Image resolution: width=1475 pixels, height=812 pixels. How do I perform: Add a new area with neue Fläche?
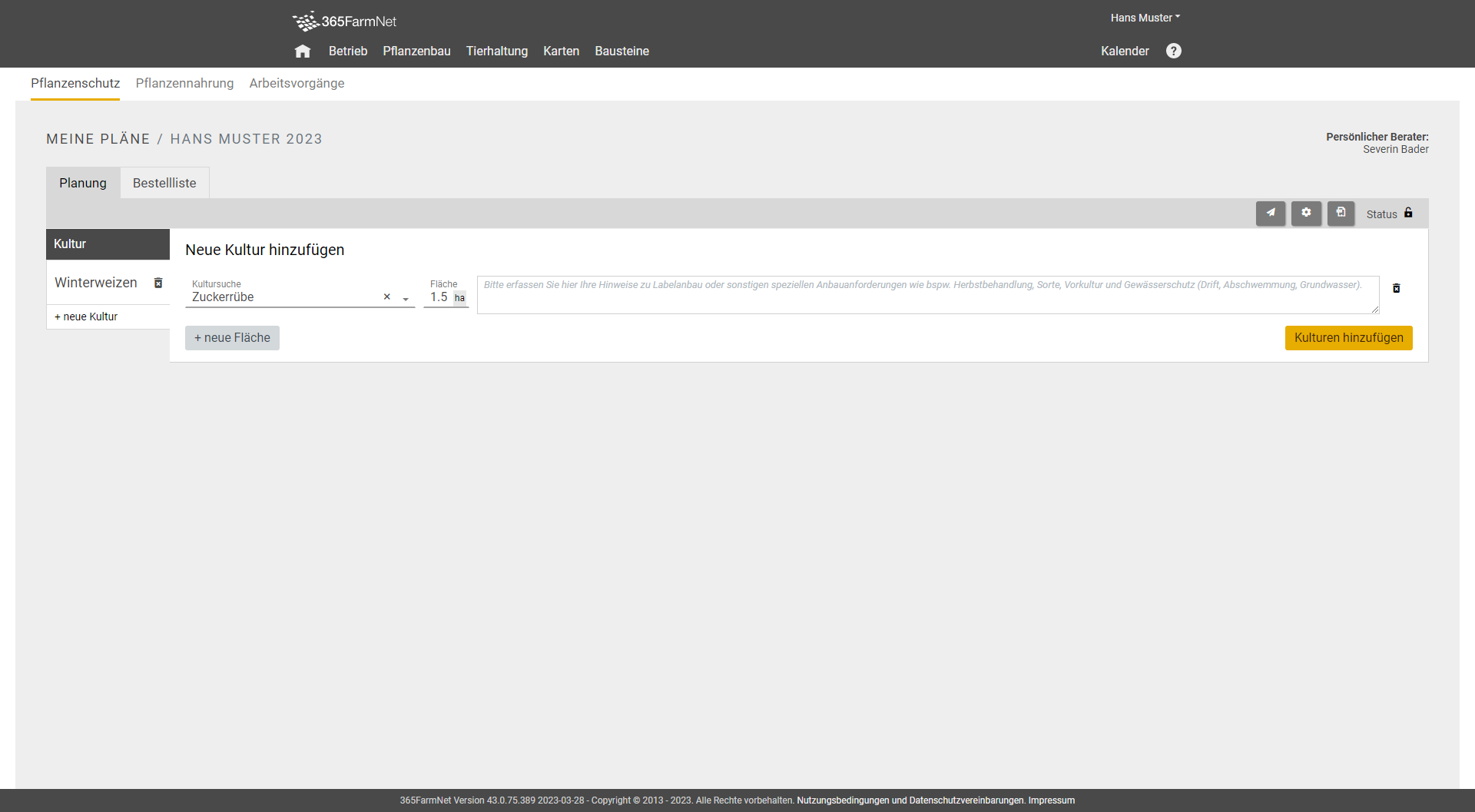232,338
